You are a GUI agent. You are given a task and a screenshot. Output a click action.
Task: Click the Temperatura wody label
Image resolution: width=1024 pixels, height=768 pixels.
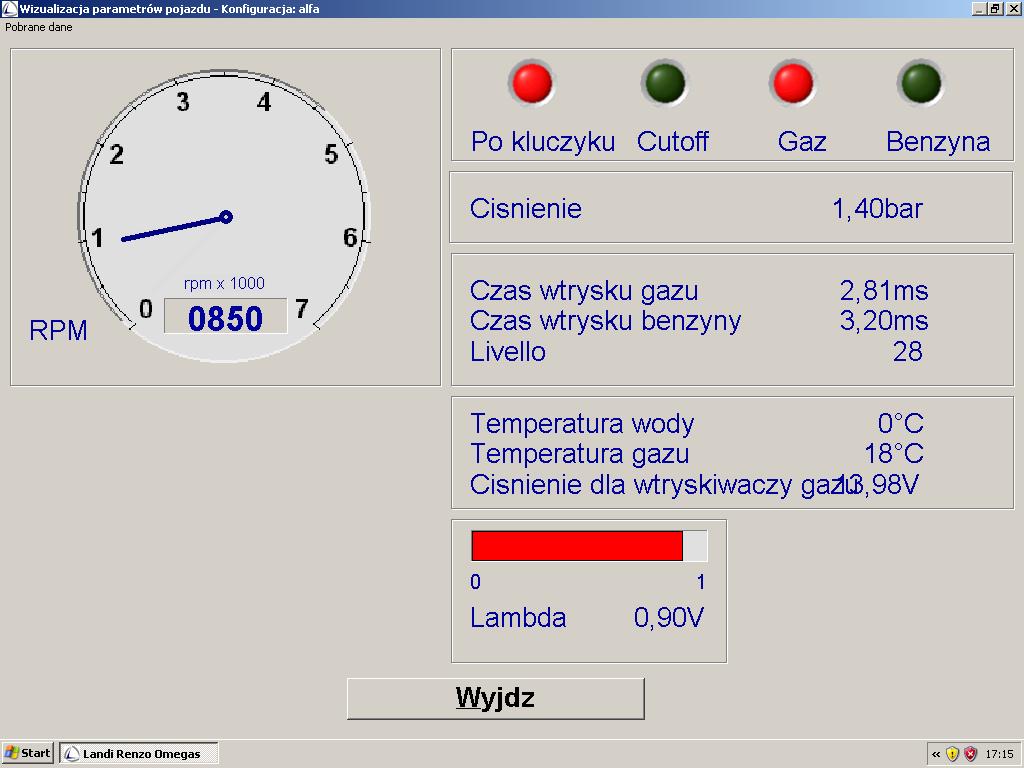click(582, 424)
